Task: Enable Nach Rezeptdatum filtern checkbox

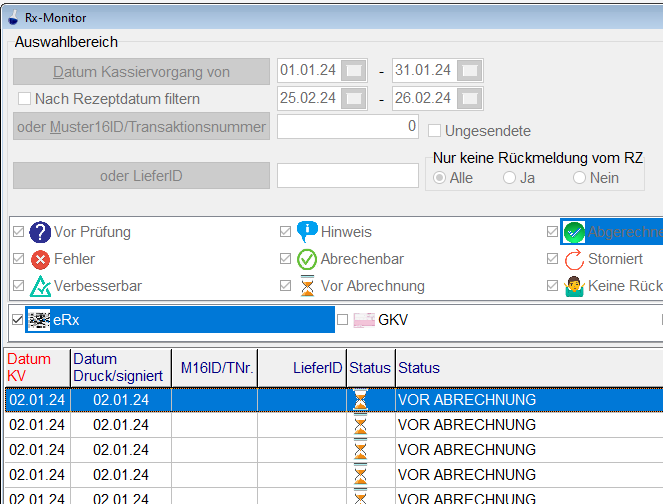Action: [25, 99]
